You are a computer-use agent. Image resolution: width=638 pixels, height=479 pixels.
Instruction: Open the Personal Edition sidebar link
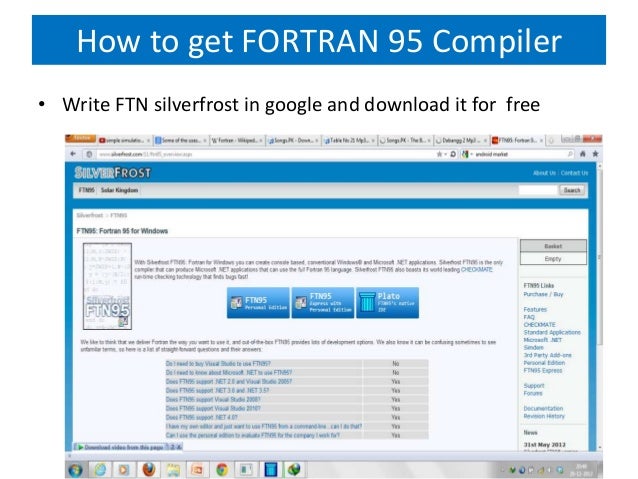[544, 363]
